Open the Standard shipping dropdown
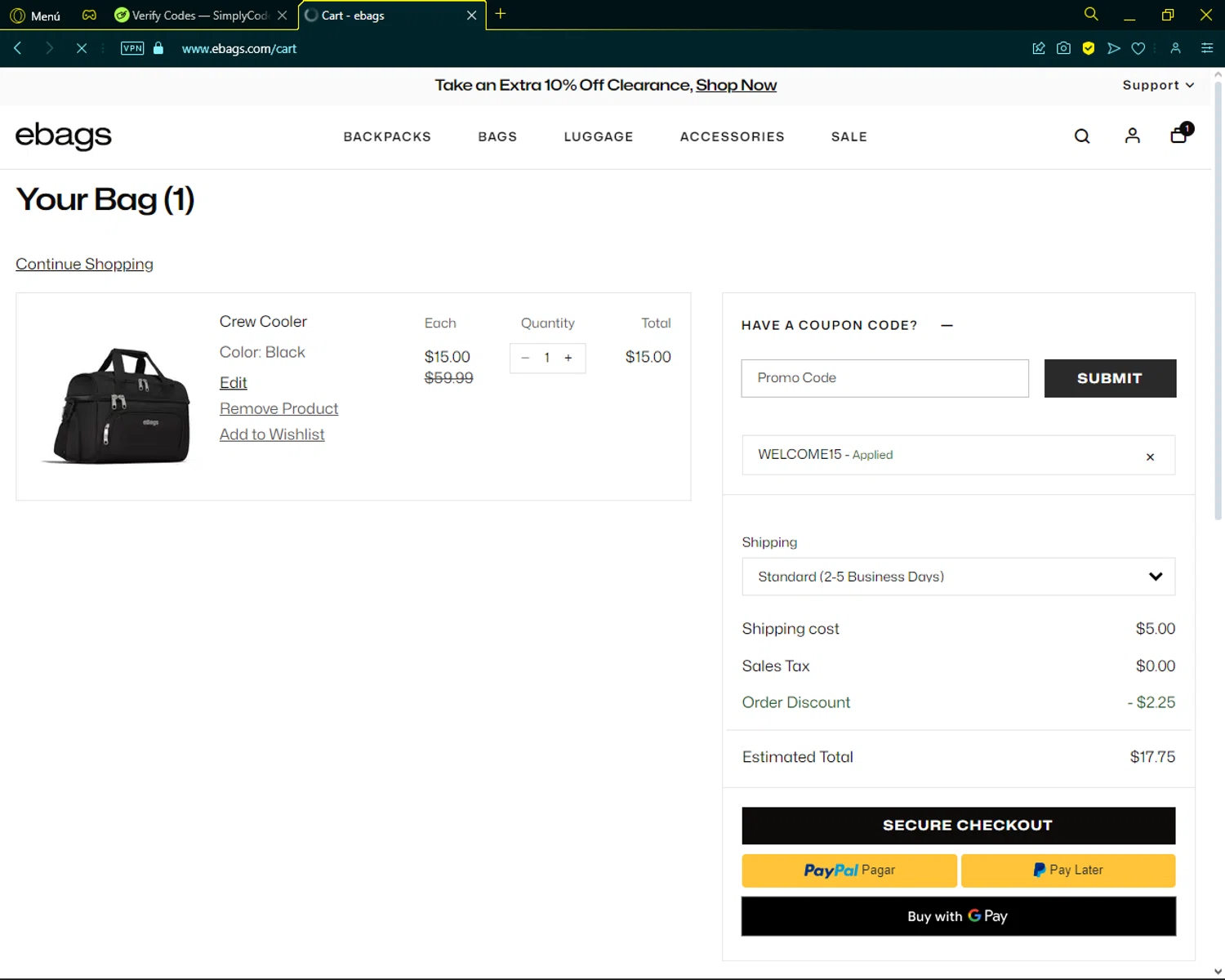The width and height of the screenshot is (1225, 980). click(958, 577)
